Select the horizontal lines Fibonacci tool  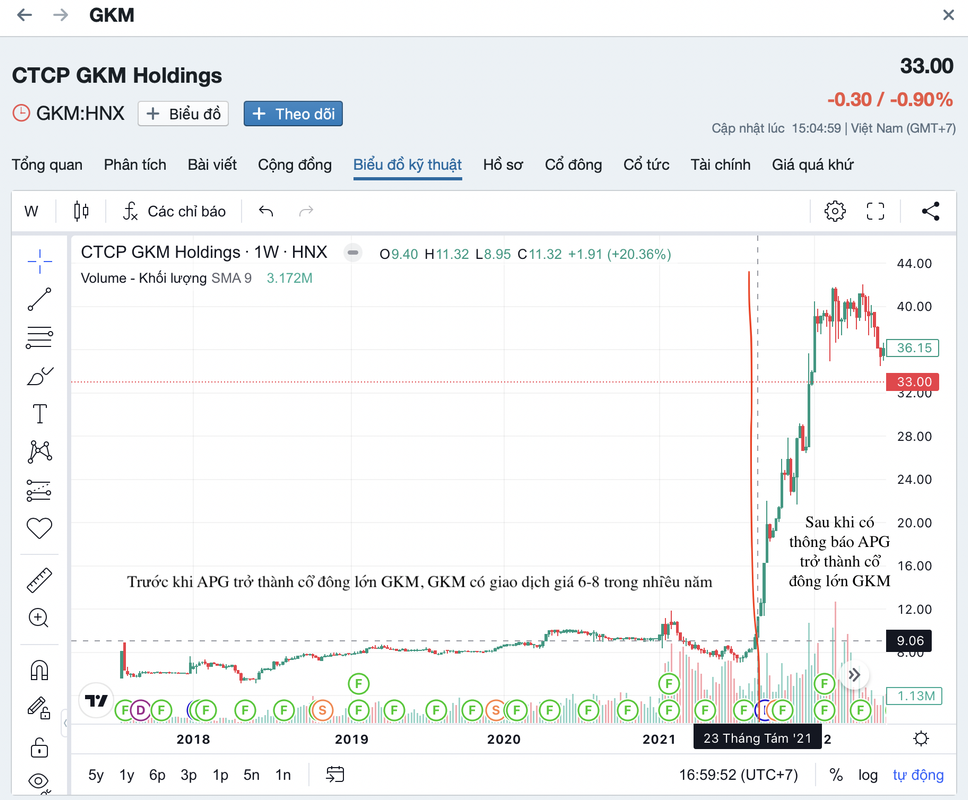pos(40,338)
